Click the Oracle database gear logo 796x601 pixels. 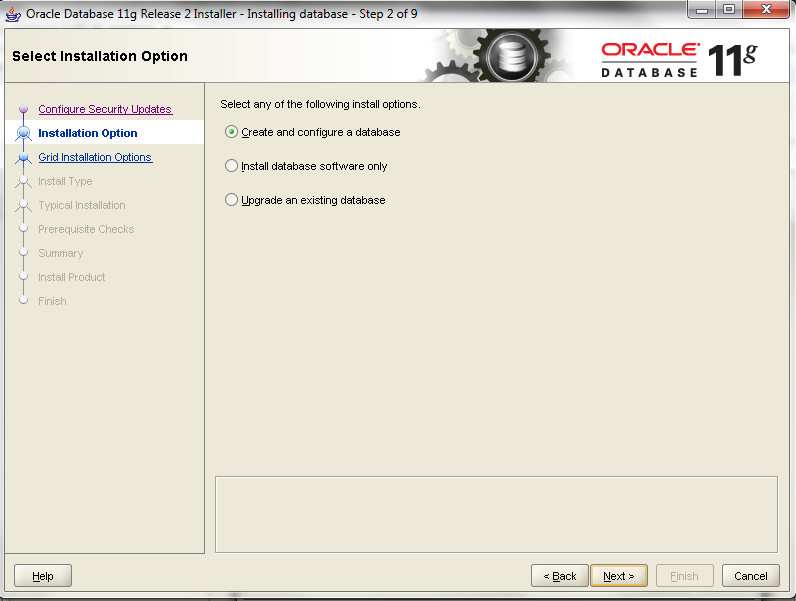pyautogui.click(x=512, y=56)
